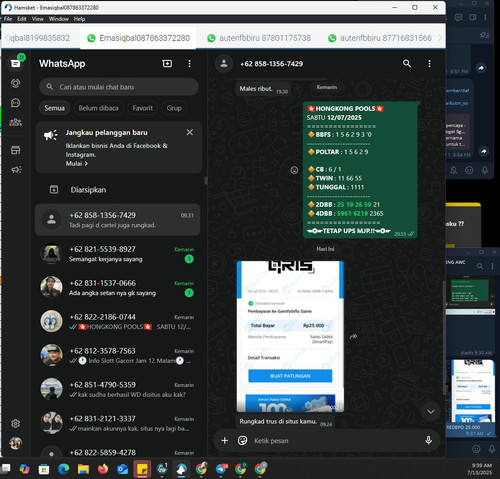The image size is (500, 479).
Task: Open the Window menu
Action: point(59,19)
